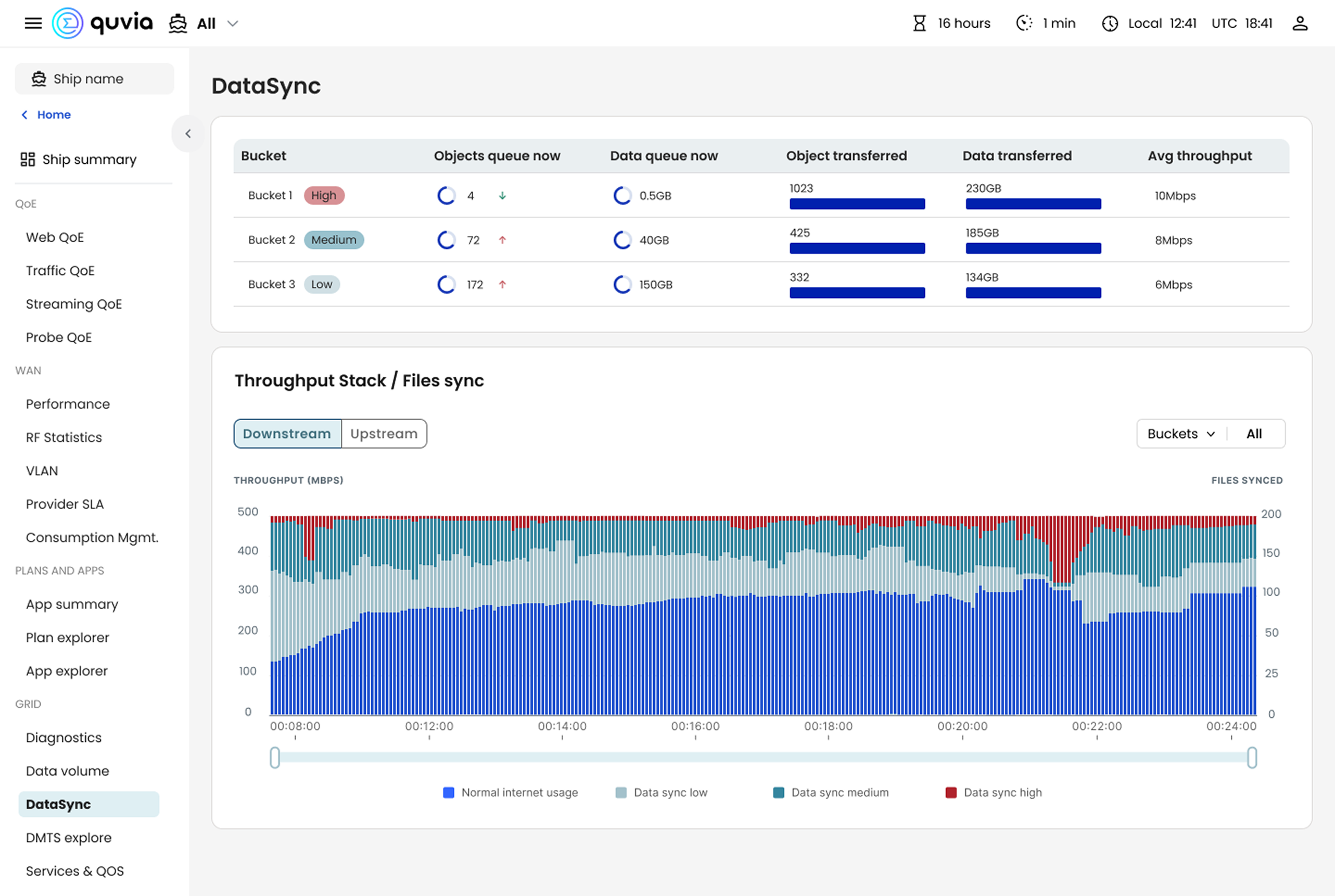Click the clock icon next to Local

pyautogui.click(x=1110, y=24)
